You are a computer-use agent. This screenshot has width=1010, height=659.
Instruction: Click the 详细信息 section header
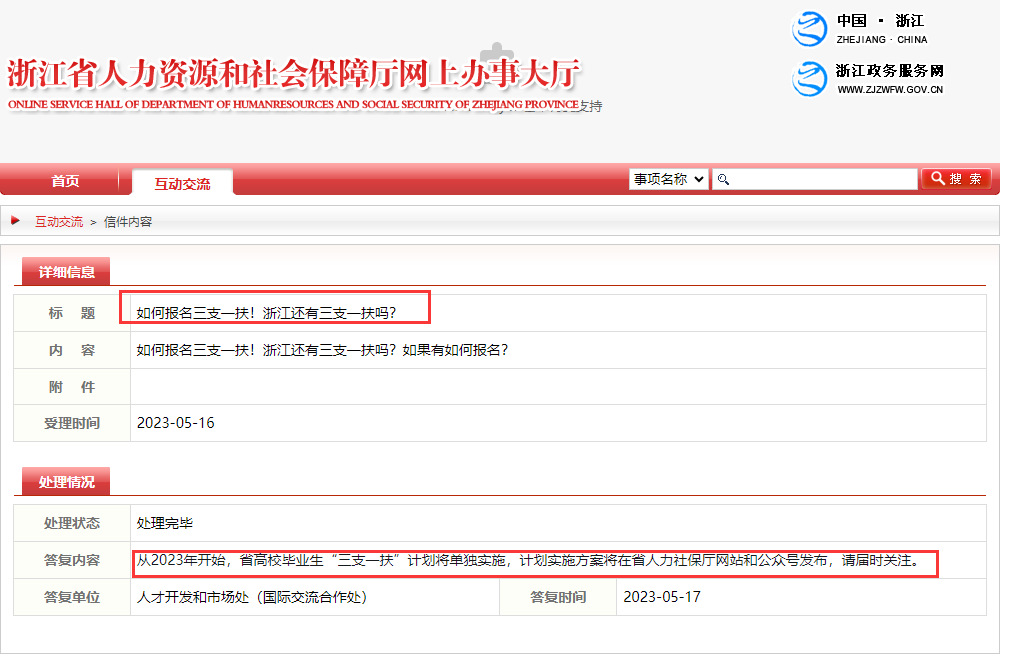pyautogui.click(x=66, y=271)
